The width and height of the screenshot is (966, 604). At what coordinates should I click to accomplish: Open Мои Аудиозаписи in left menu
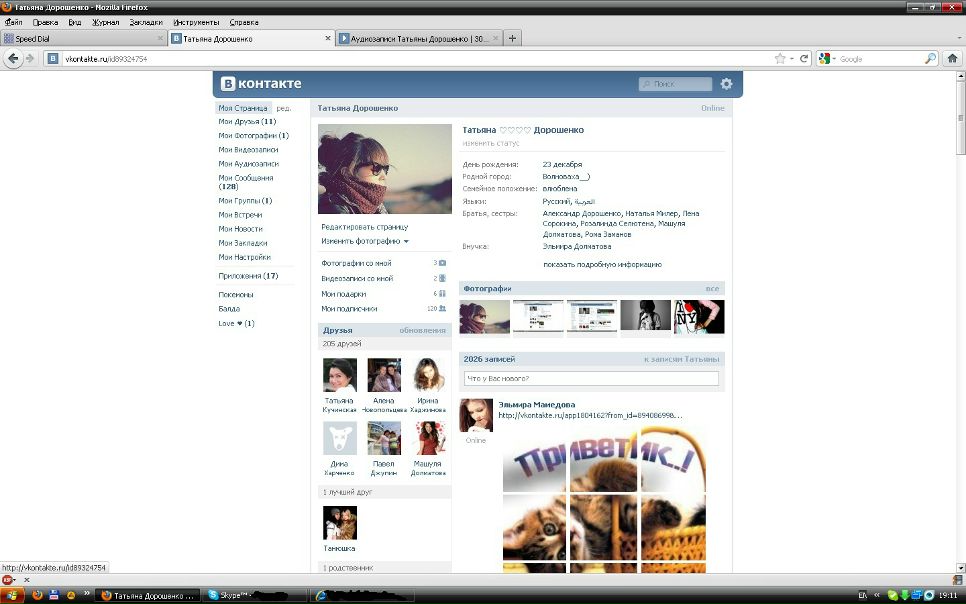[x=248, y=163]
